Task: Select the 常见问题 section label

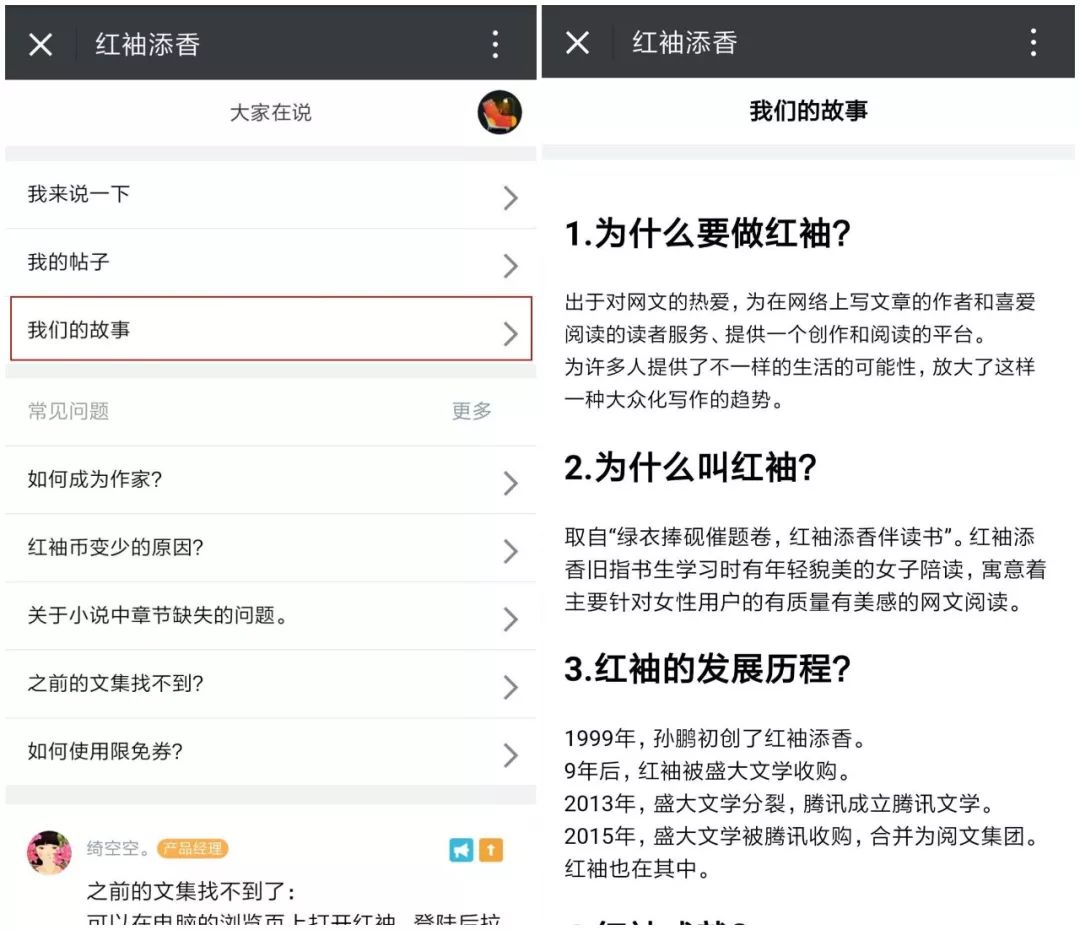Action: (68, 411)
